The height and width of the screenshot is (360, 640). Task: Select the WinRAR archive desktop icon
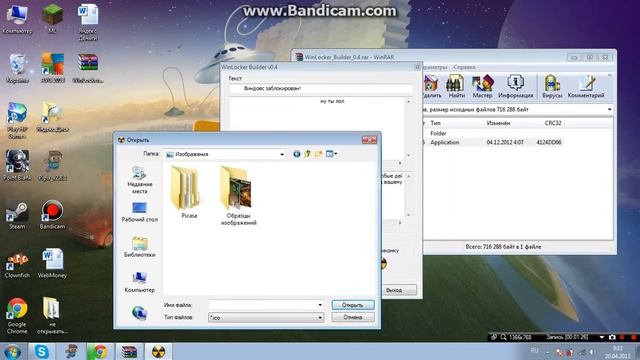(x=88, y=68)
